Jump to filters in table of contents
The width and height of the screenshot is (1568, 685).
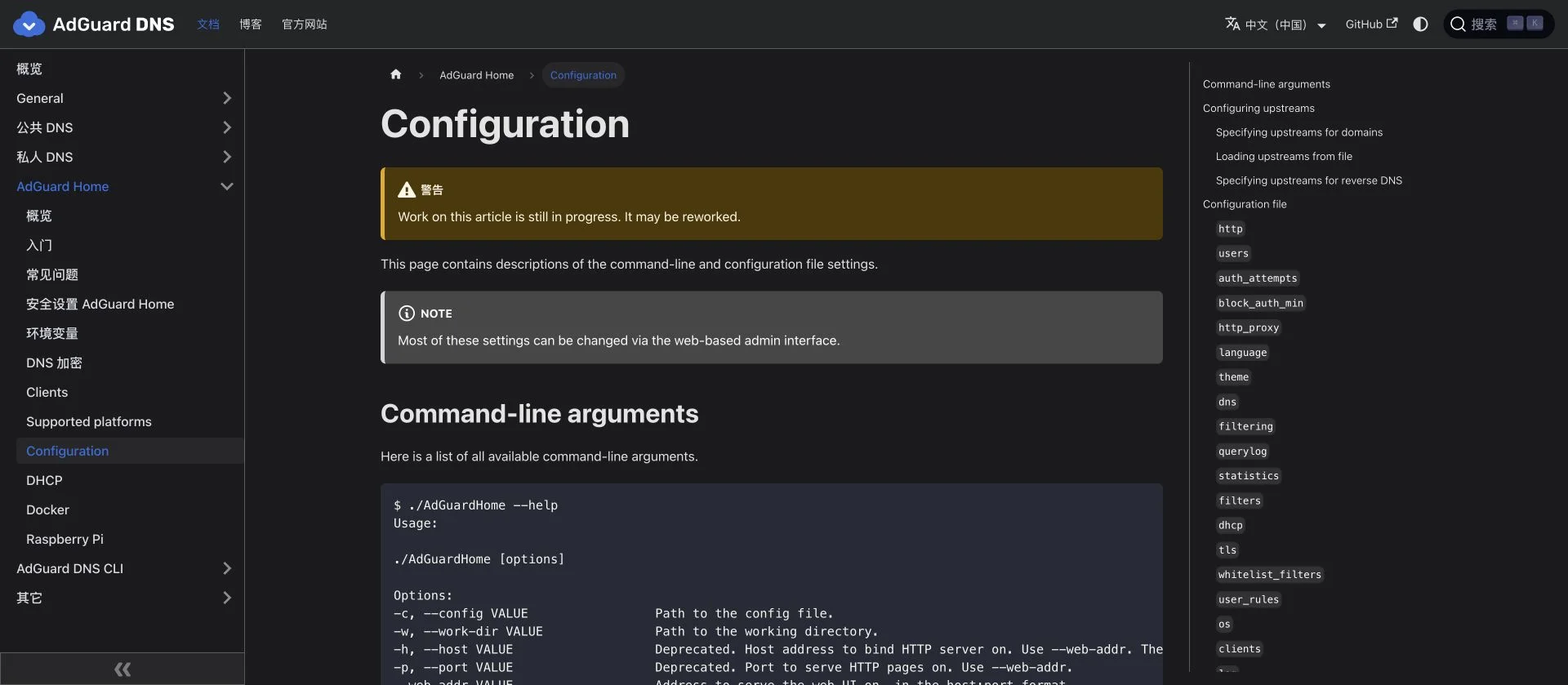point(1240,500)
